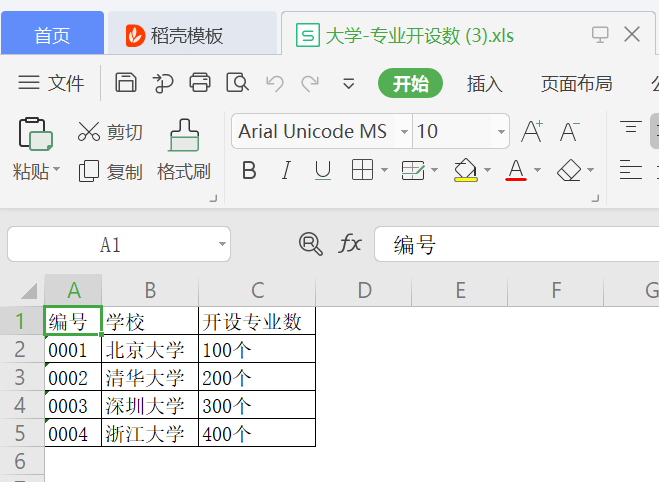Click 剪切 (Cut) button

(x=110, y=132)
